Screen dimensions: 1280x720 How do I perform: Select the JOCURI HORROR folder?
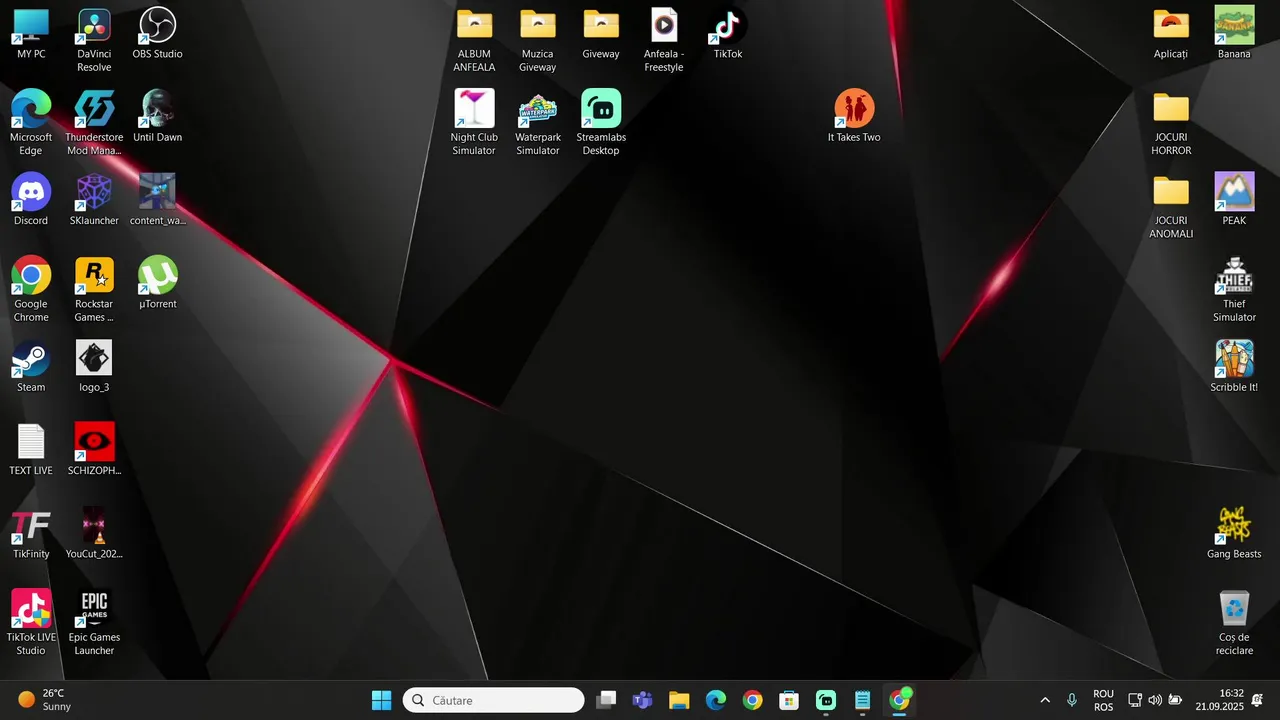click(1171, 123)
